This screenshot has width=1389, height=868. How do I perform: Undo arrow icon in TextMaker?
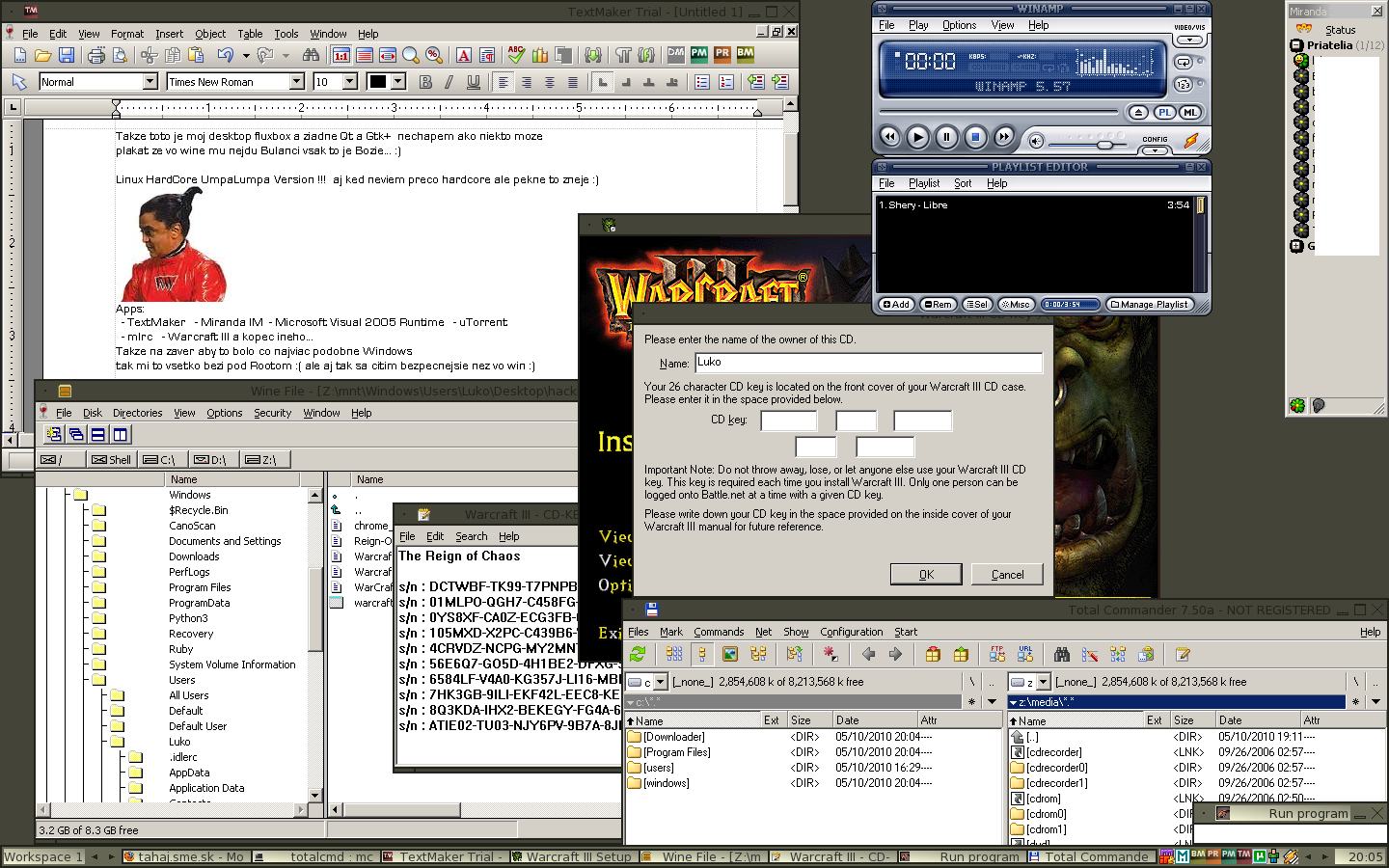tap(225, 56)
